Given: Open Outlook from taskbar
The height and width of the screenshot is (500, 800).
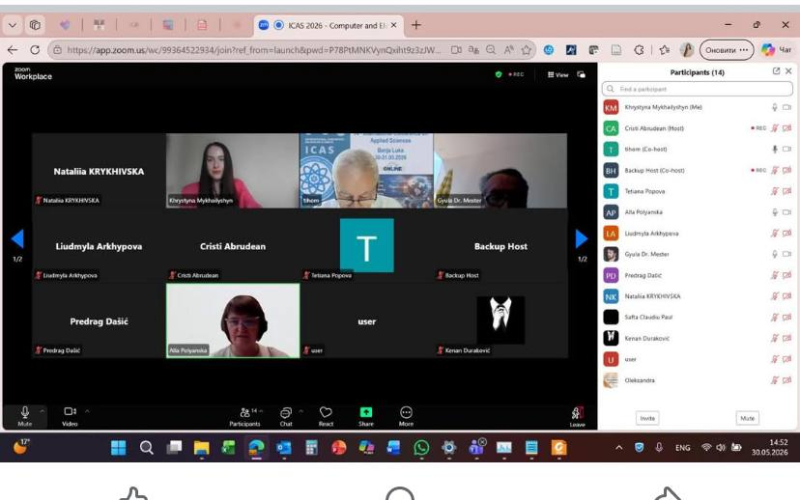Looking at the screenshot, I should point(284,448).
